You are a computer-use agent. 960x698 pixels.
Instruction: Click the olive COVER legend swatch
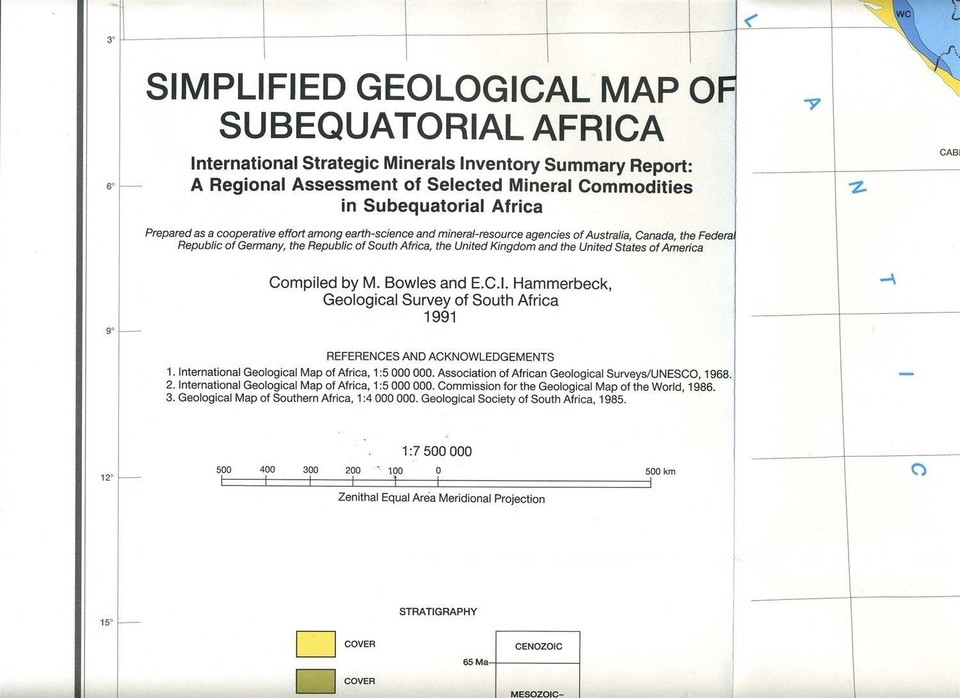tap(315, 681)
